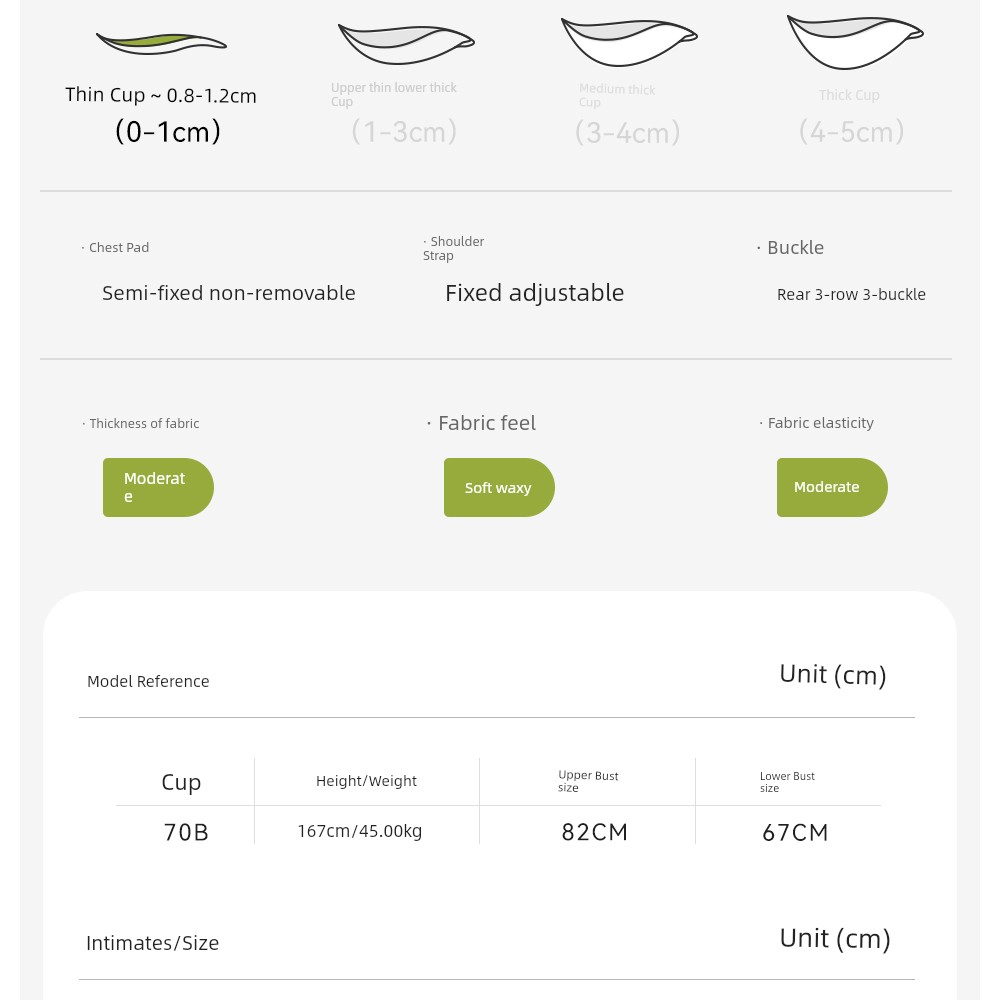This screenshot has height=1000, width=1000.
Task: Select the (0-1cm) thickness label
Action: tap(168, 132)
